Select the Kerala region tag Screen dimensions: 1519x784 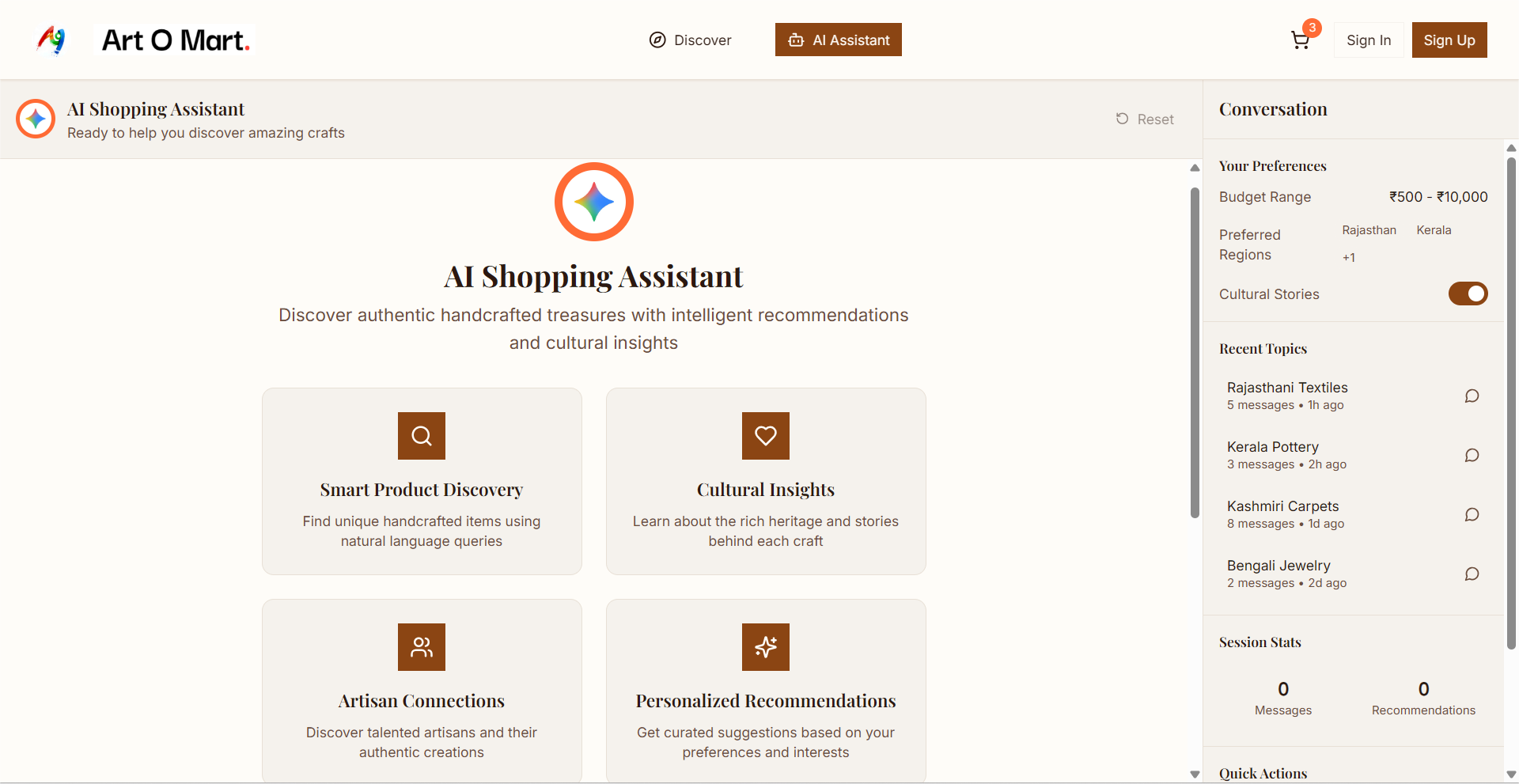pyautogui.click(x=1434, y=230)
